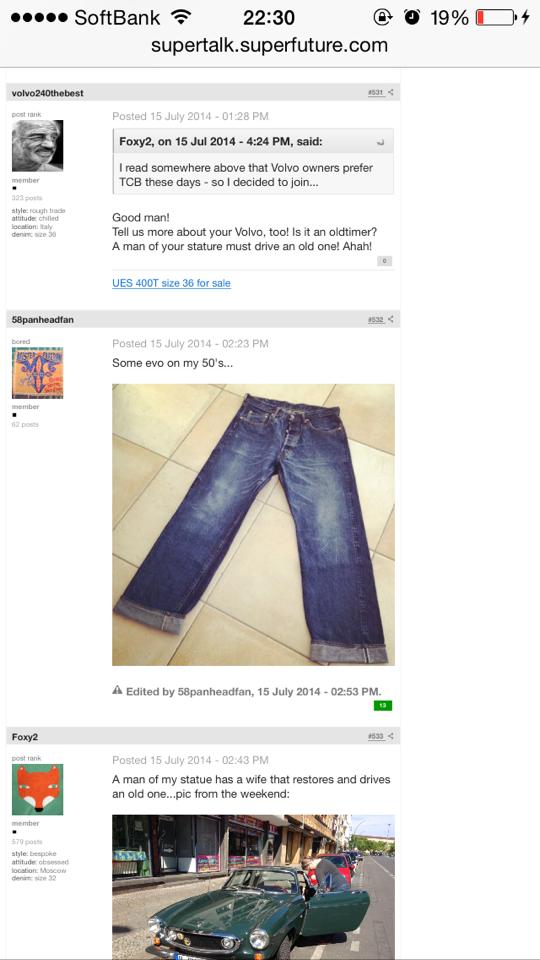Open 58panheadfan's avatar image
This screenshot has height=960, width=540.
[37, 373]
